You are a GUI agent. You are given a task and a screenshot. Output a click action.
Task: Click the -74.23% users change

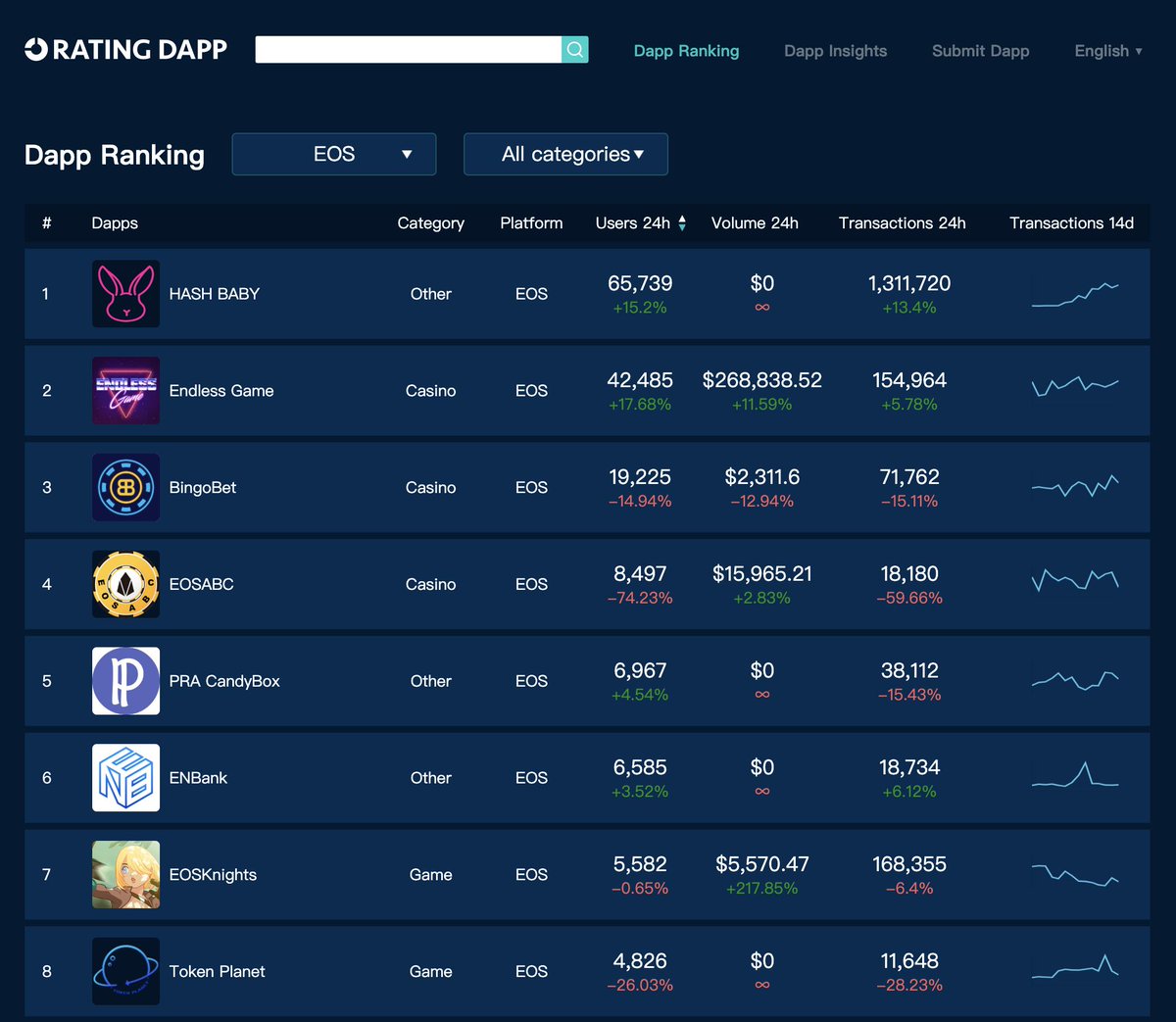(640, 599)
